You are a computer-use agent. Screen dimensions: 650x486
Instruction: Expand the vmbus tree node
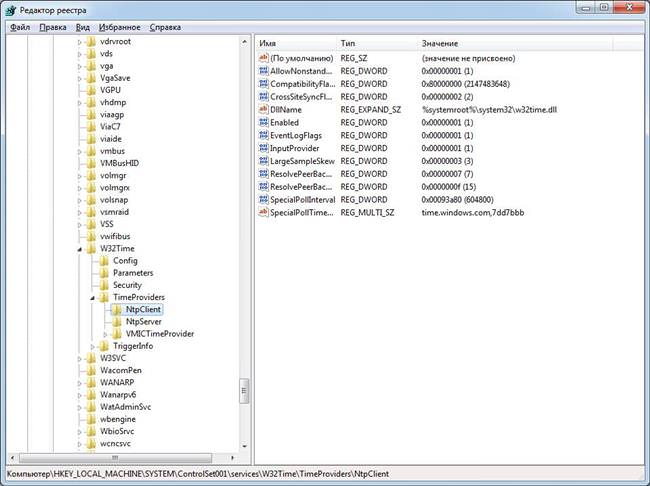[x=79, y=151]
